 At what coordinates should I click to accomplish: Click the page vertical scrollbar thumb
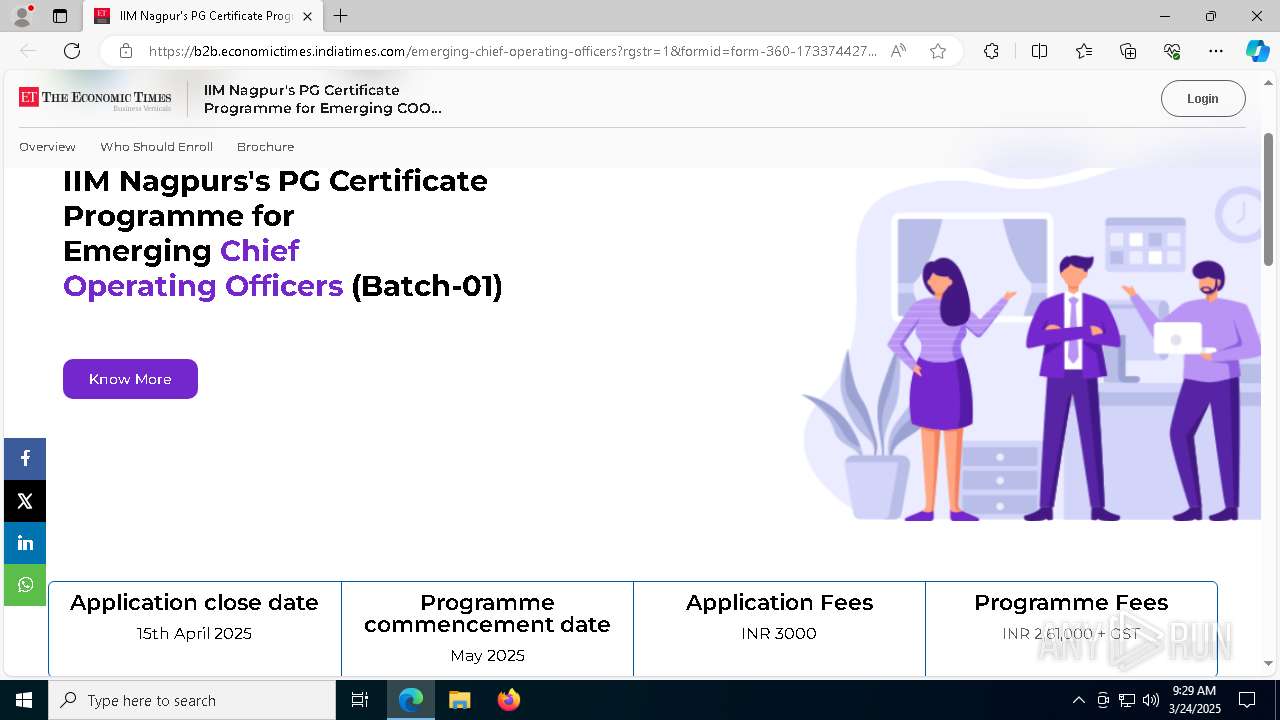1269,200
